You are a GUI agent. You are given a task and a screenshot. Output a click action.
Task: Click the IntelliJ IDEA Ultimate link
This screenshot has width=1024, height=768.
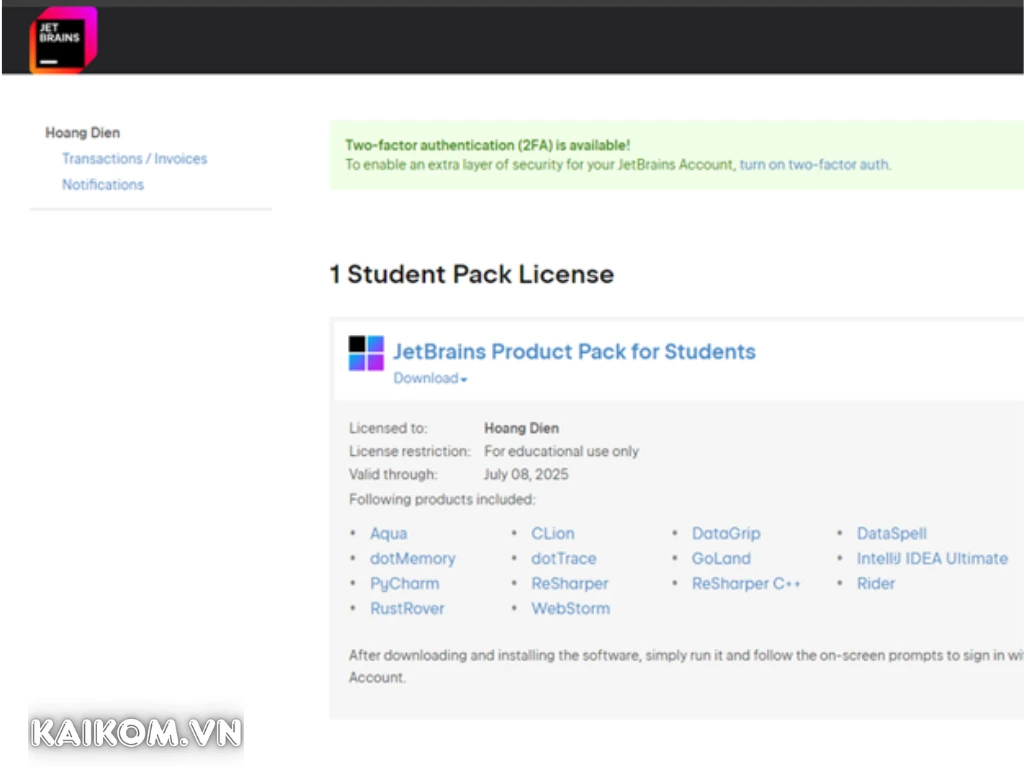coord(932,559)
